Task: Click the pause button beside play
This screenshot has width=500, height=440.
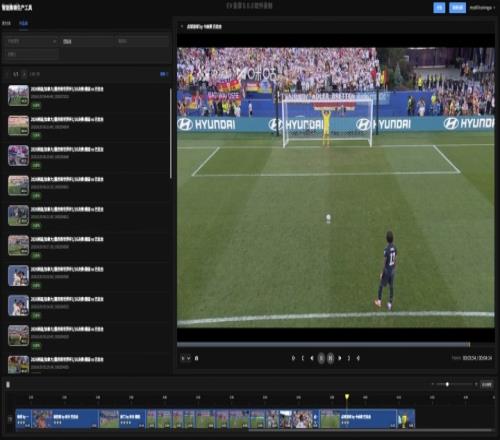Action: point(330,358)
